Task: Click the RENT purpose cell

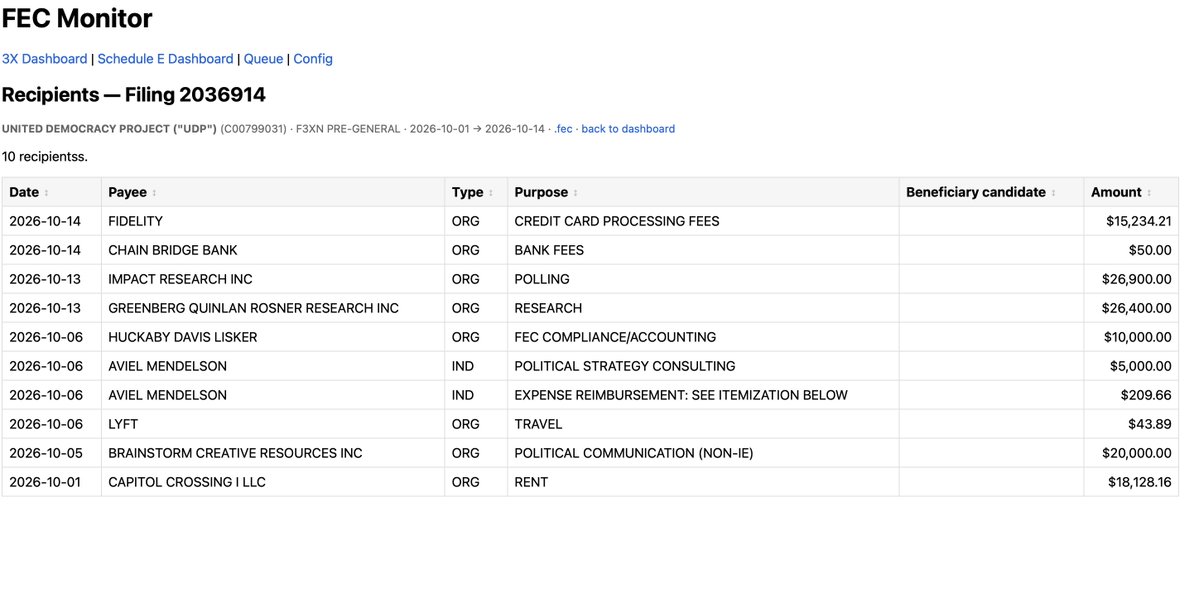Action: coord(703,482)
